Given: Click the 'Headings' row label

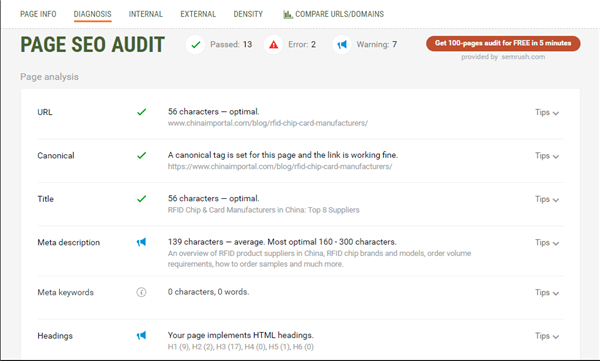Looking at the screenshot, I should tap(55, 336).
